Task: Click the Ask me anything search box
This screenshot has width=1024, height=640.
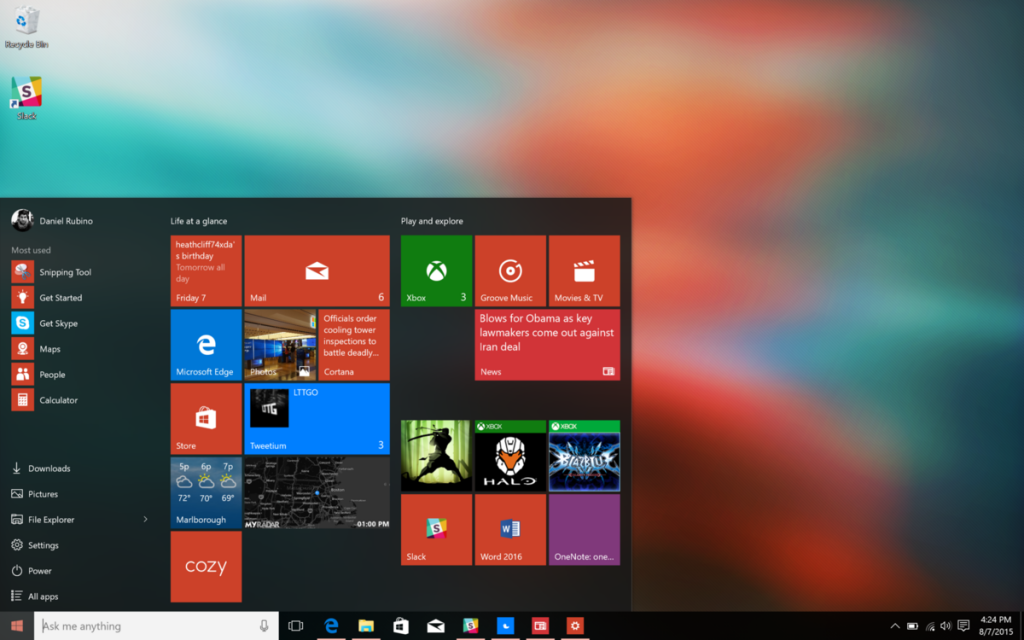Action: coord(157,626)
